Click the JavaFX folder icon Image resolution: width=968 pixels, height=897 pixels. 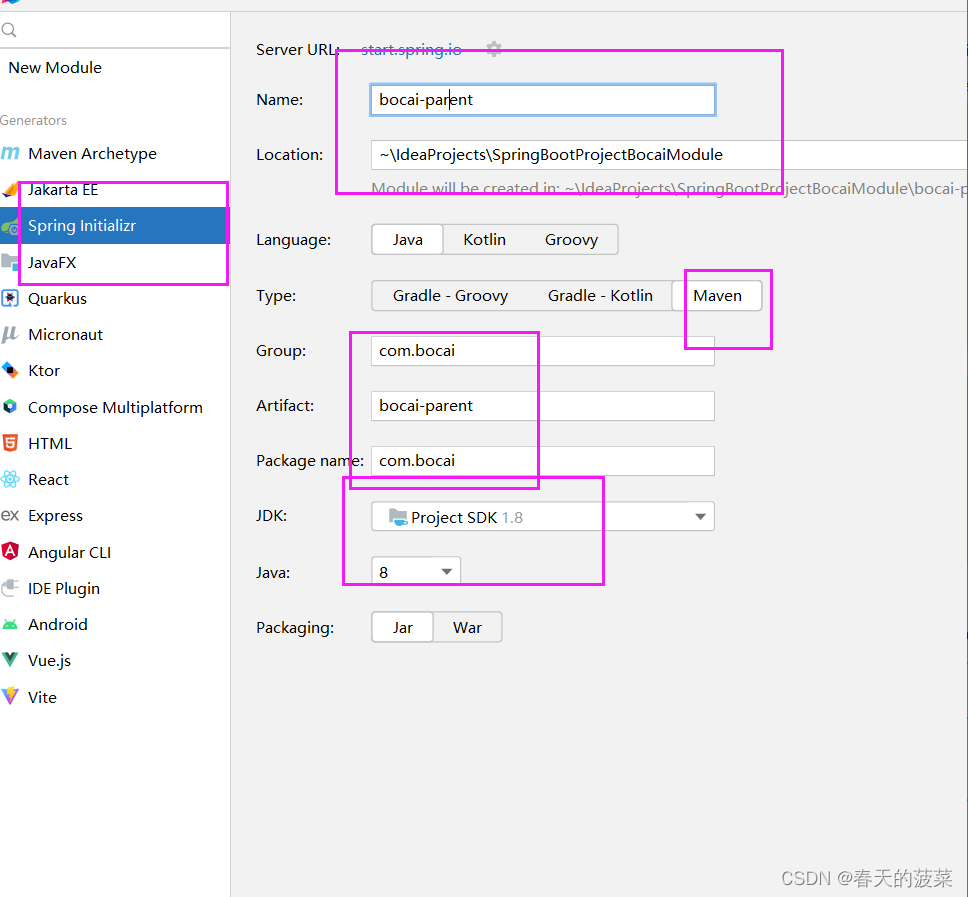click(x=10, y=262)
